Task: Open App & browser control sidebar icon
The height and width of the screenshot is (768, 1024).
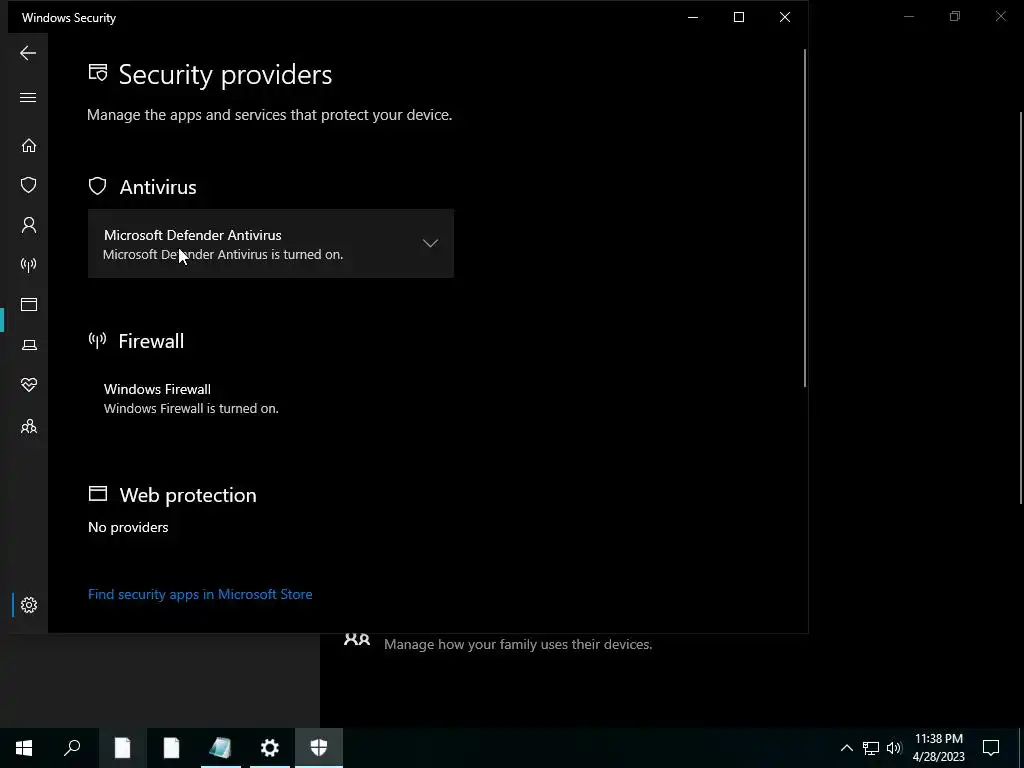Action: pos(29,304)
